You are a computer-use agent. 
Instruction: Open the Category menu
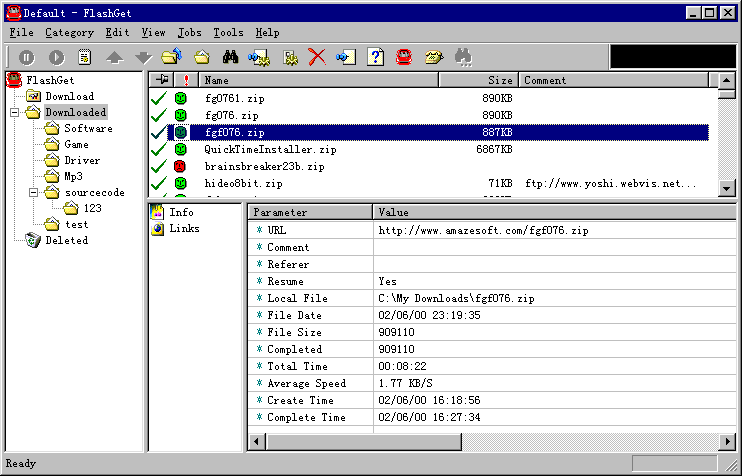point(69,33)
